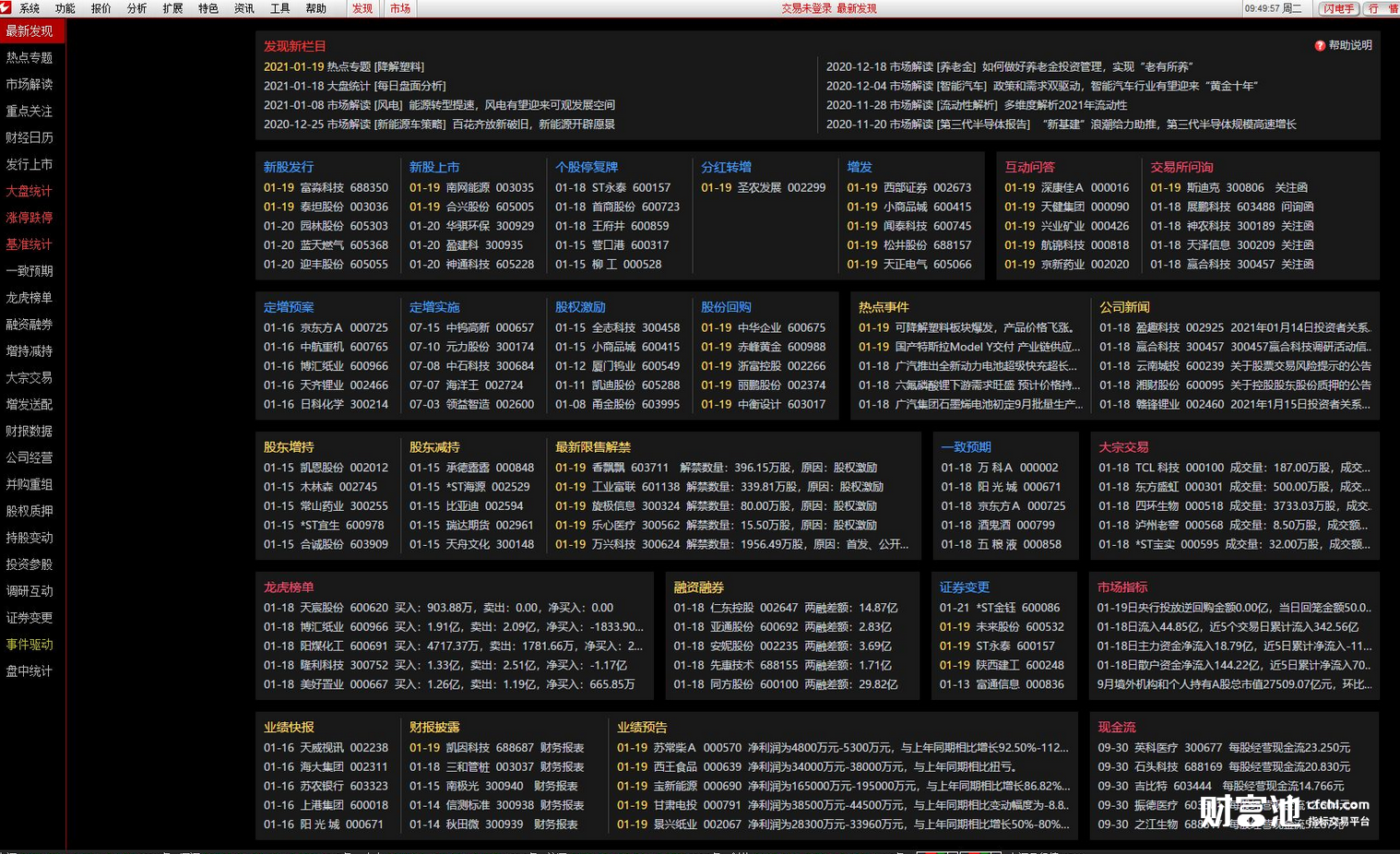Open 2021-01-08 市场解读 [风电] news item
1400x854 pixels.
(439, 105)
